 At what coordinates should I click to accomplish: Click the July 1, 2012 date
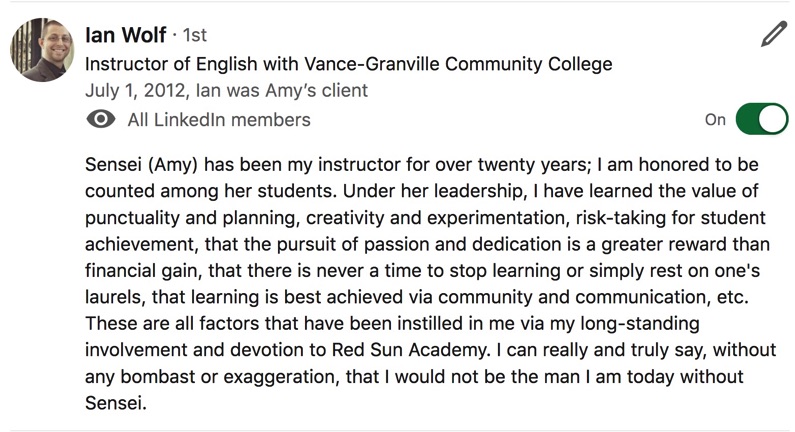click(x=134, y=90)
